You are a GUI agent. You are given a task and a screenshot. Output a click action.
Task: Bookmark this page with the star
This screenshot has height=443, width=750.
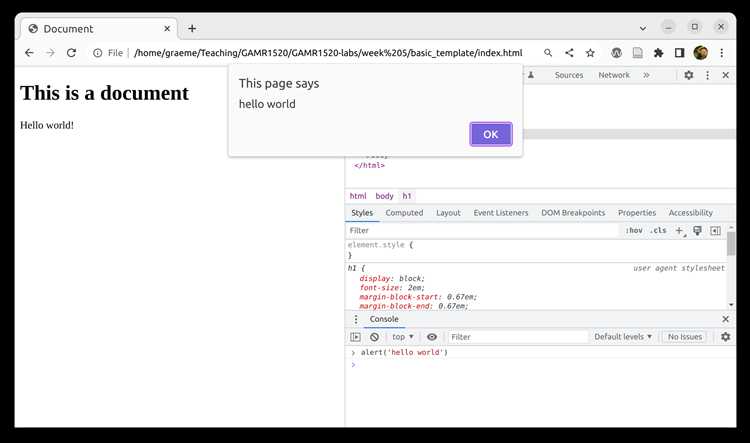pyautogui.click(x=590, y=53)
